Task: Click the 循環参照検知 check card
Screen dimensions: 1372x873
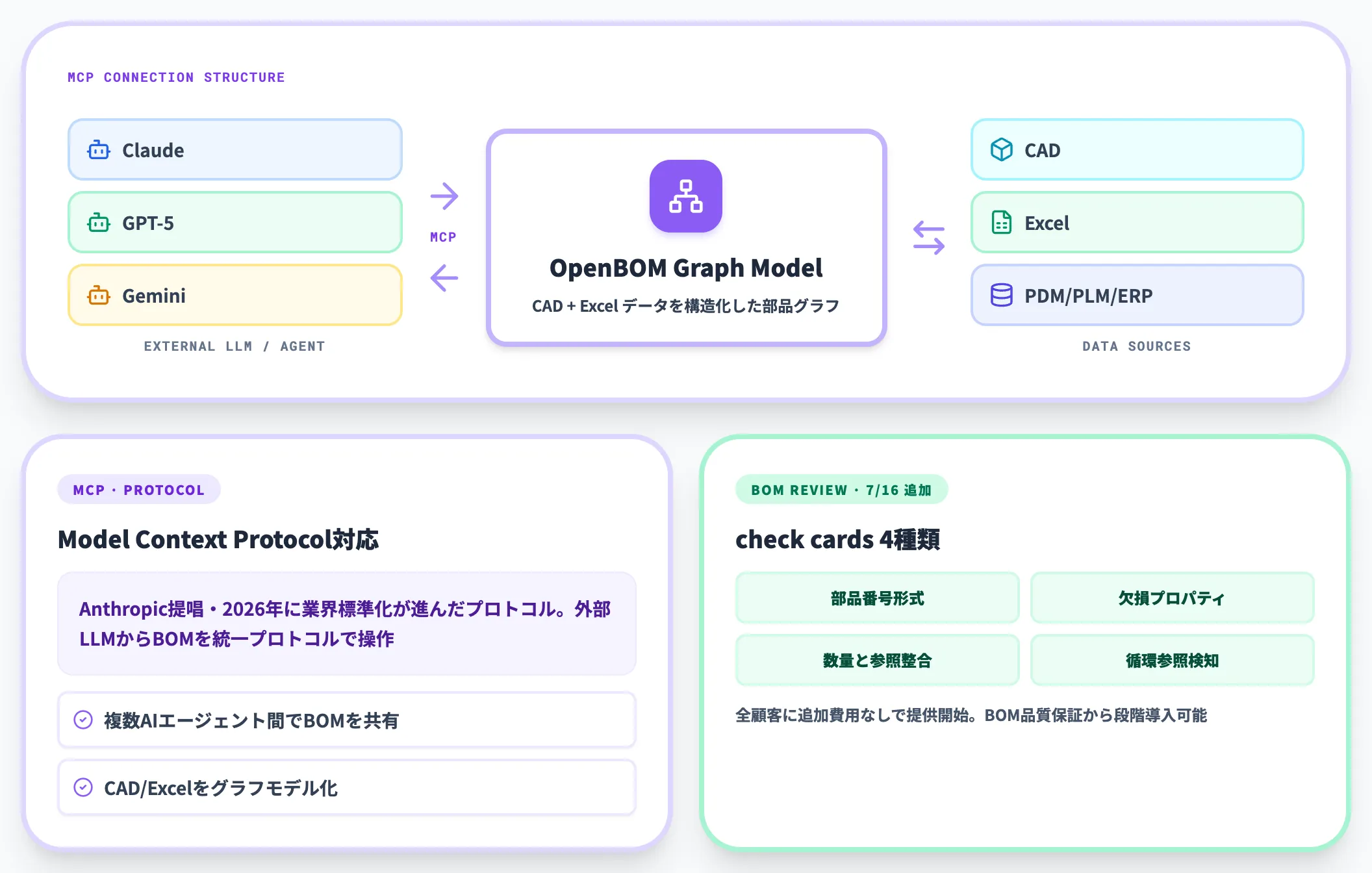Action: click(1173, 660)
